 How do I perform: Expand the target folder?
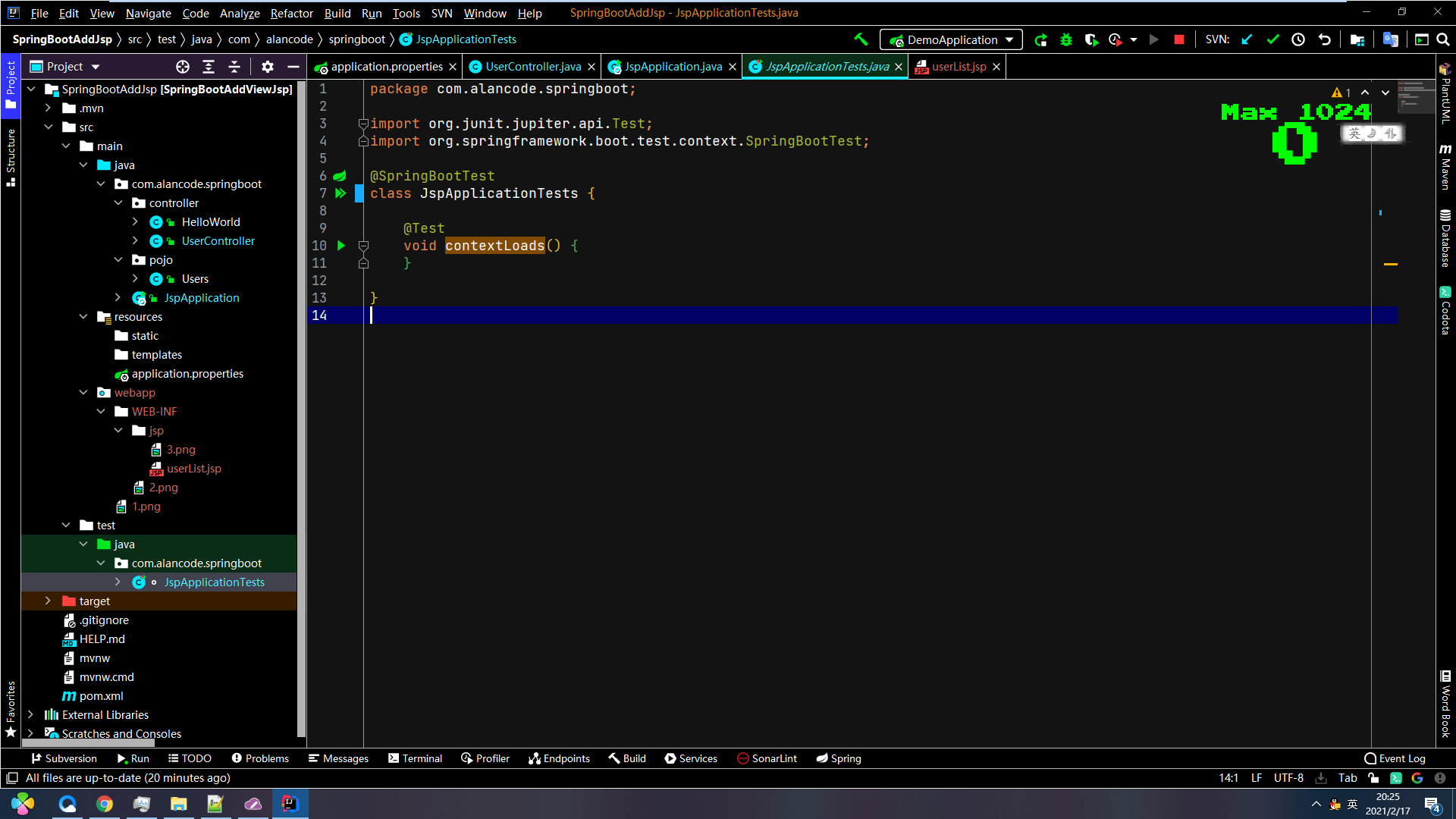(48, 601)
